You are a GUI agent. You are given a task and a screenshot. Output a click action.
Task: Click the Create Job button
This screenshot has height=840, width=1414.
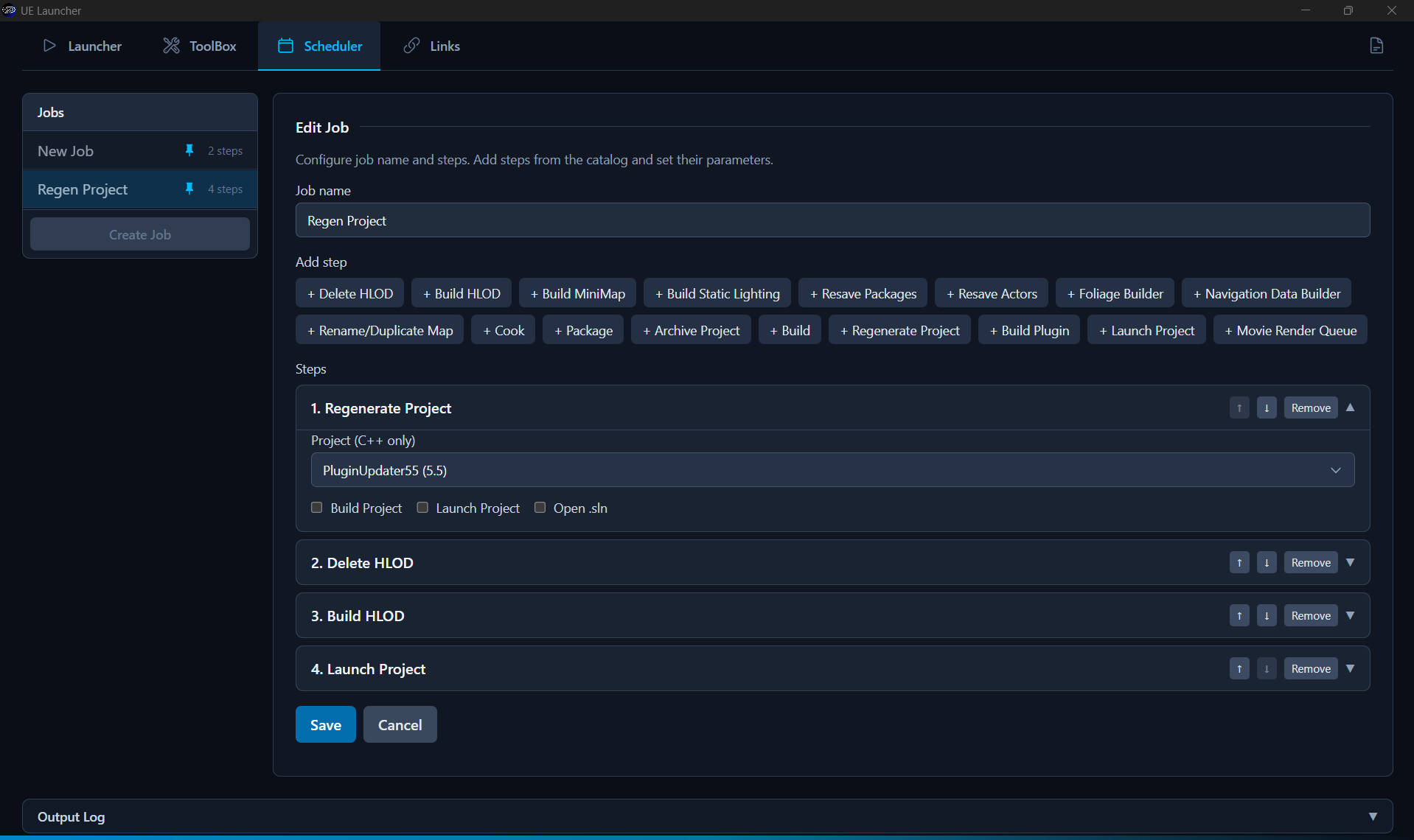140,234
